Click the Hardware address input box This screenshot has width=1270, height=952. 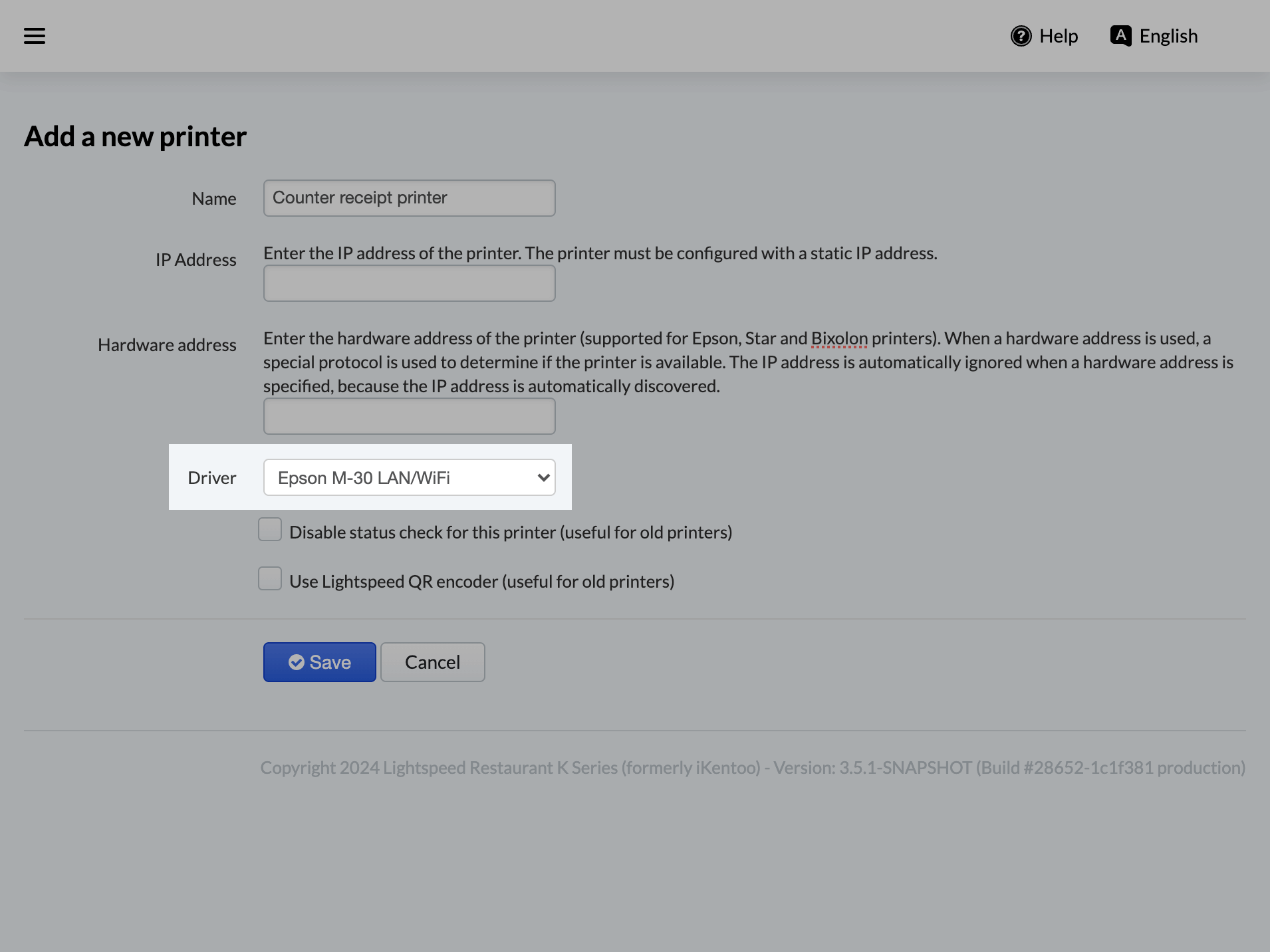pyautogui.click(x=410, y=416)
